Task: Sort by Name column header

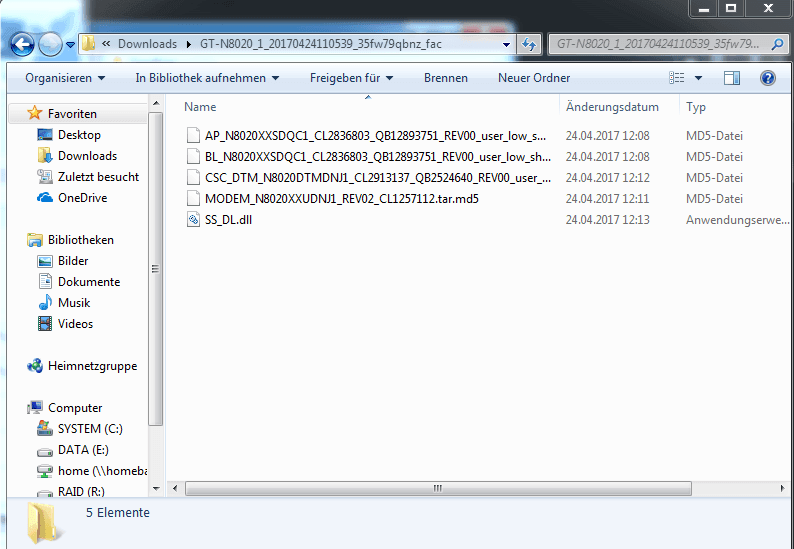Action: (200, 107)
